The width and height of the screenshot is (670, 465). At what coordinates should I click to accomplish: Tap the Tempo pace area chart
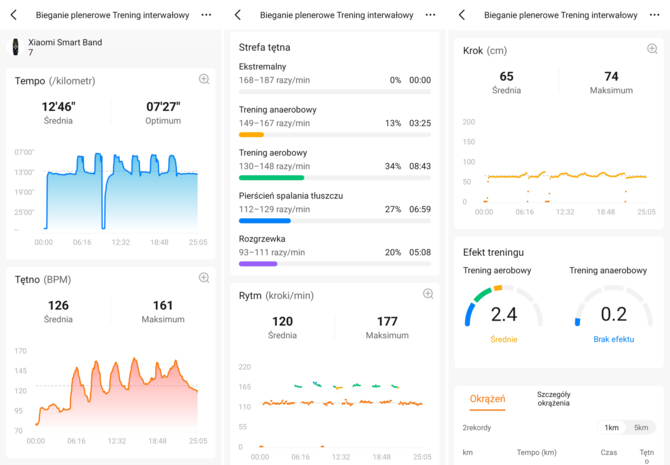point(122,191)
